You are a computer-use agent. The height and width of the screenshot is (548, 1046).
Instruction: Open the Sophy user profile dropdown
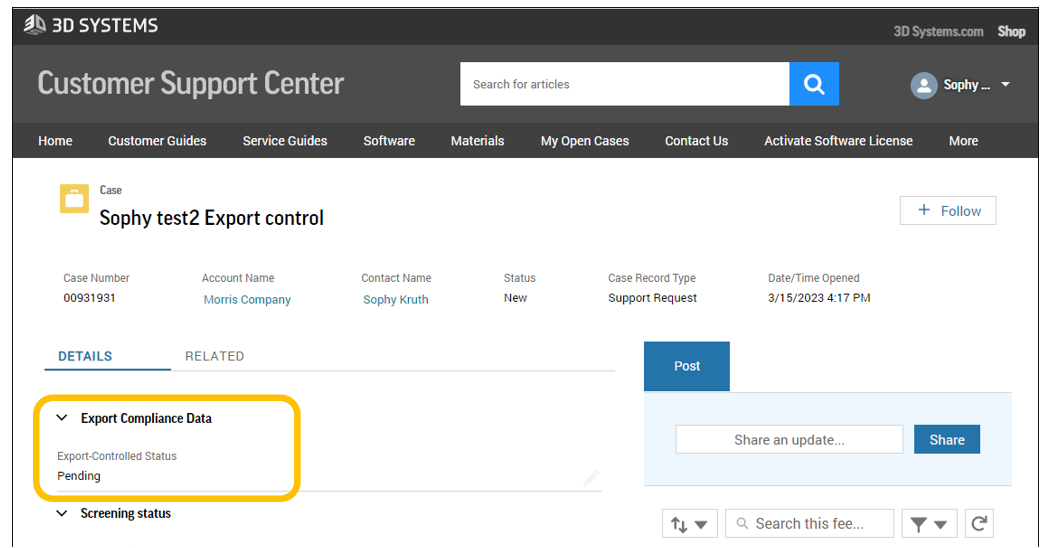pos(1005,85)
